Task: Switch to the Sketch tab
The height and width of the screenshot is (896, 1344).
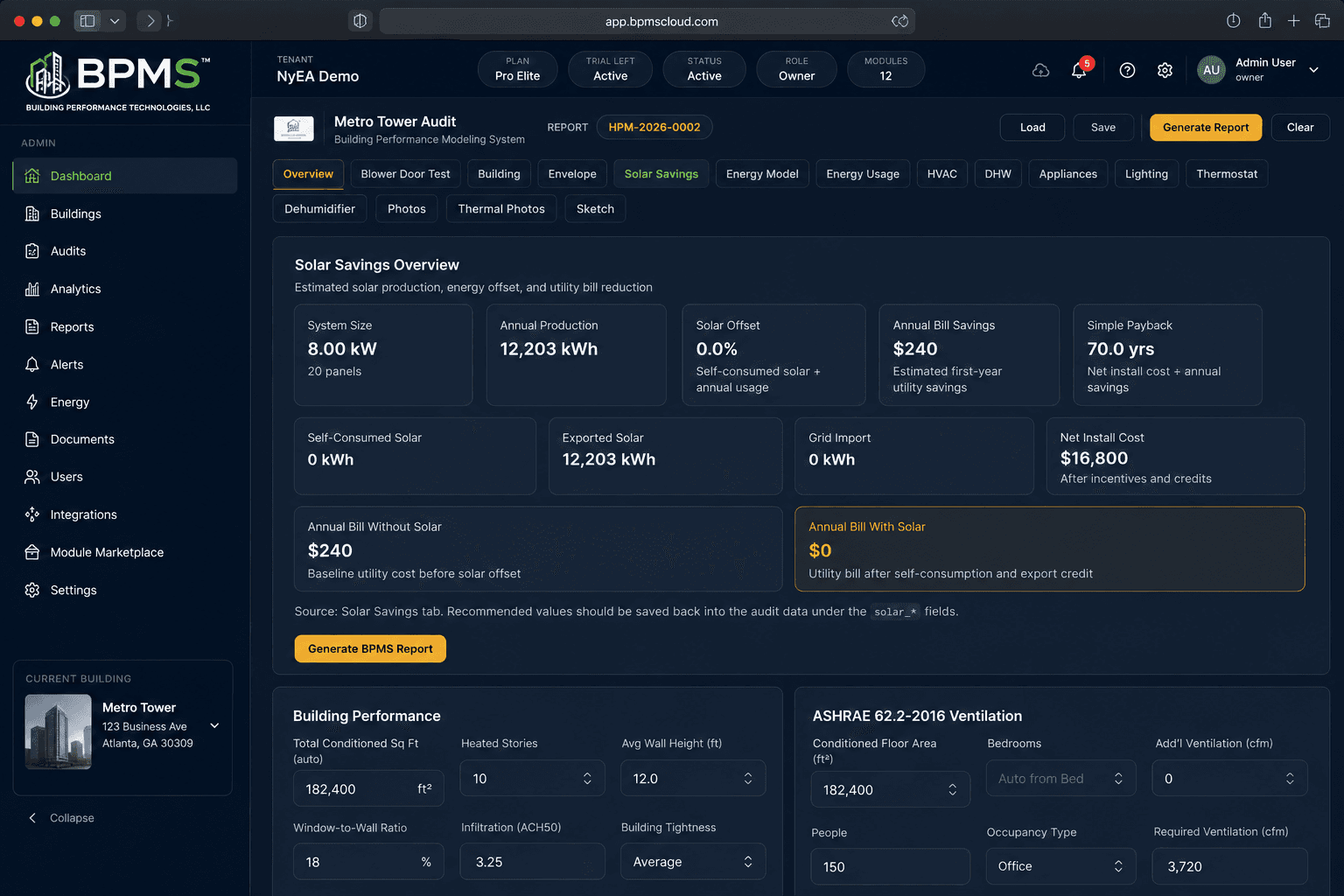Action: (595, 209)
